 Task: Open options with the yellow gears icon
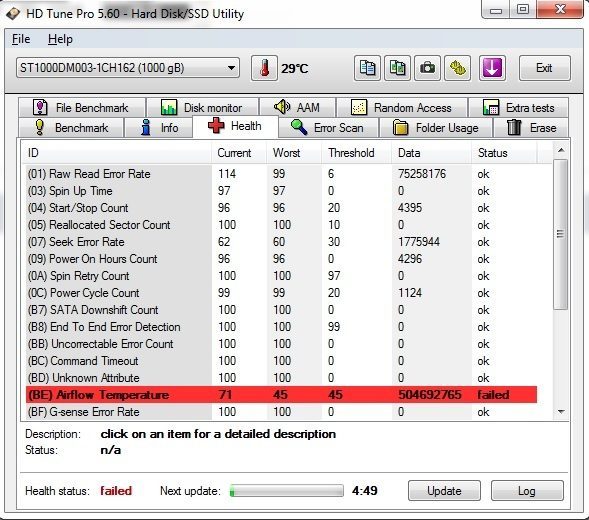click(457, 68)
